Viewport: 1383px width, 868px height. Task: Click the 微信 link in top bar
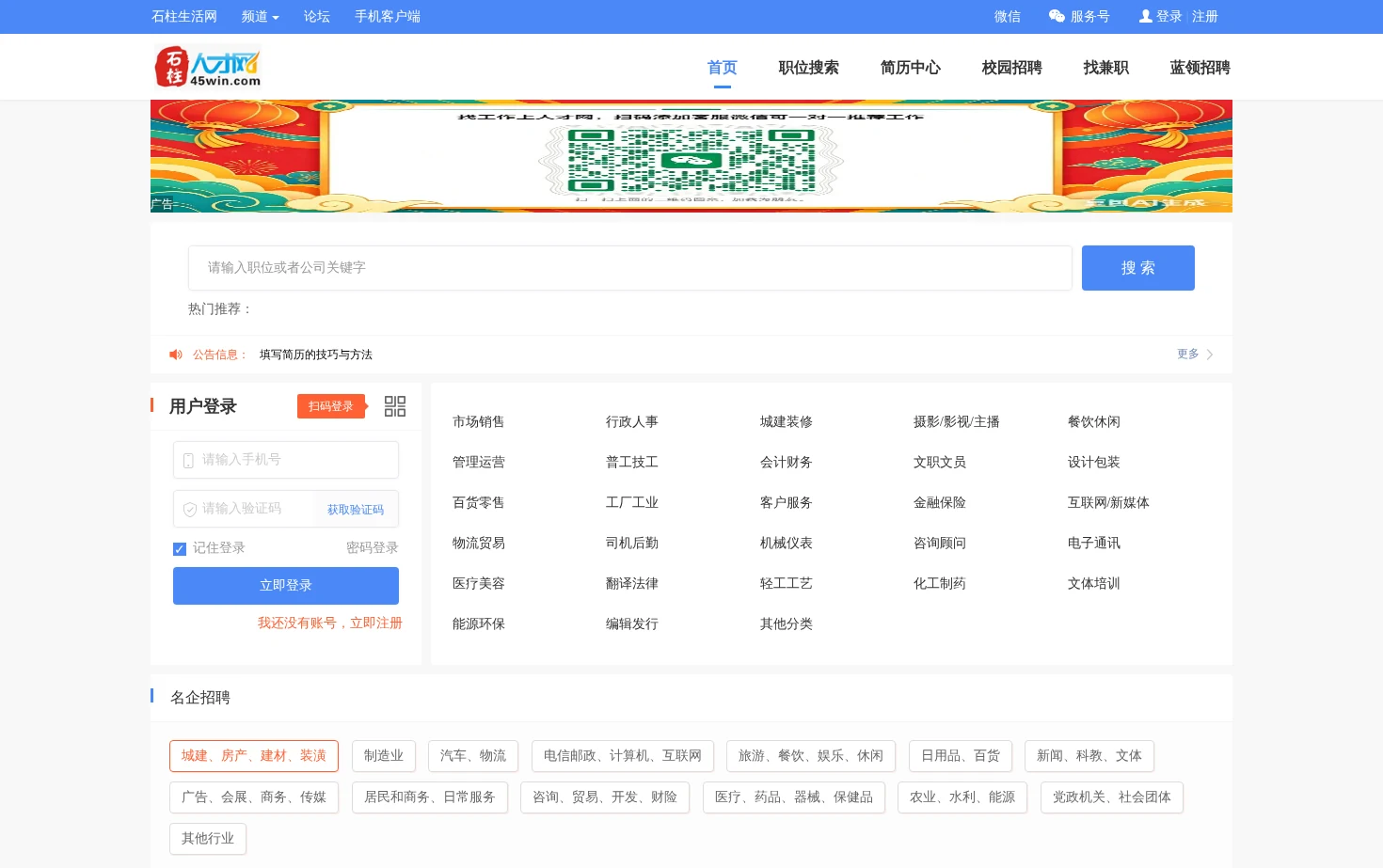pos(1008,16)
